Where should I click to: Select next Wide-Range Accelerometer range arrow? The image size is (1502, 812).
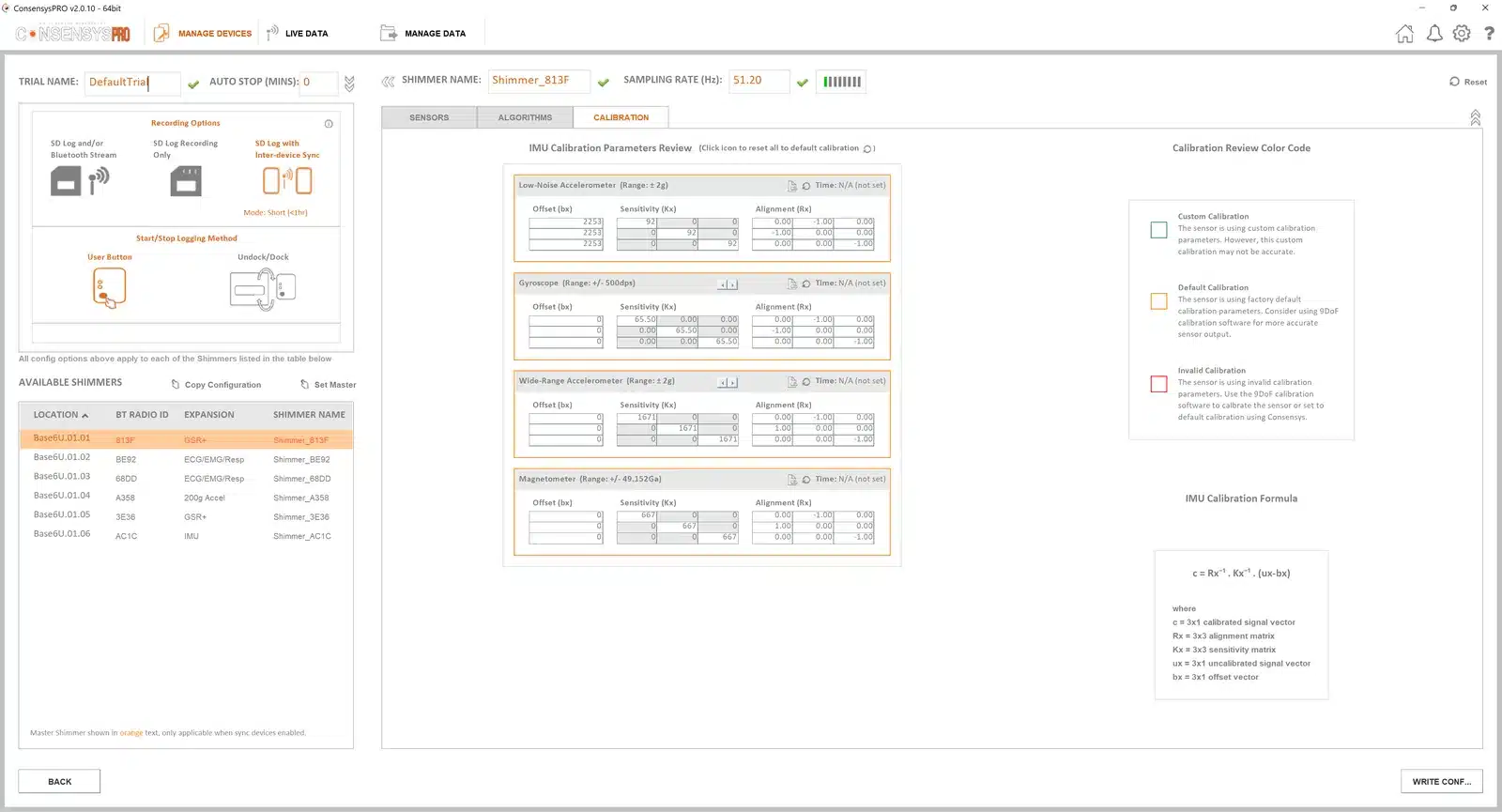pos(733,382)
